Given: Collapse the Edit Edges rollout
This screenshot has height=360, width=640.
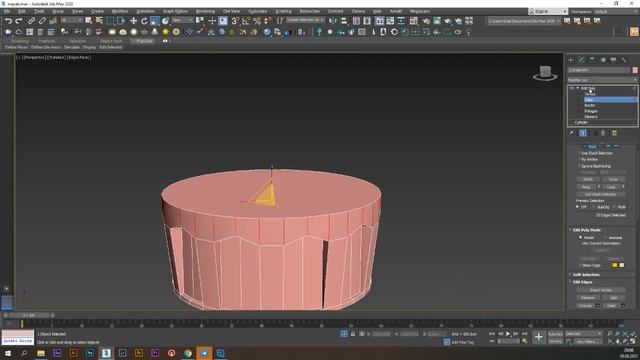Looking at the screenshot, I should [570, 282].
